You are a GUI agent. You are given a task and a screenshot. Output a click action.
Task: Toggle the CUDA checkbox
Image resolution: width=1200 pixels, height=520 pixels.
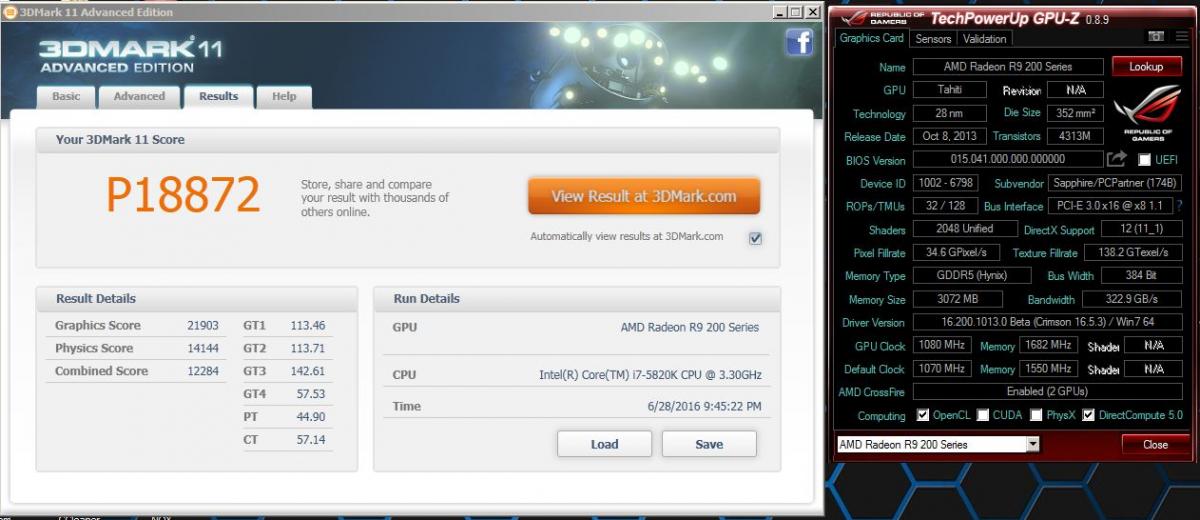click(x=984, y=415)
